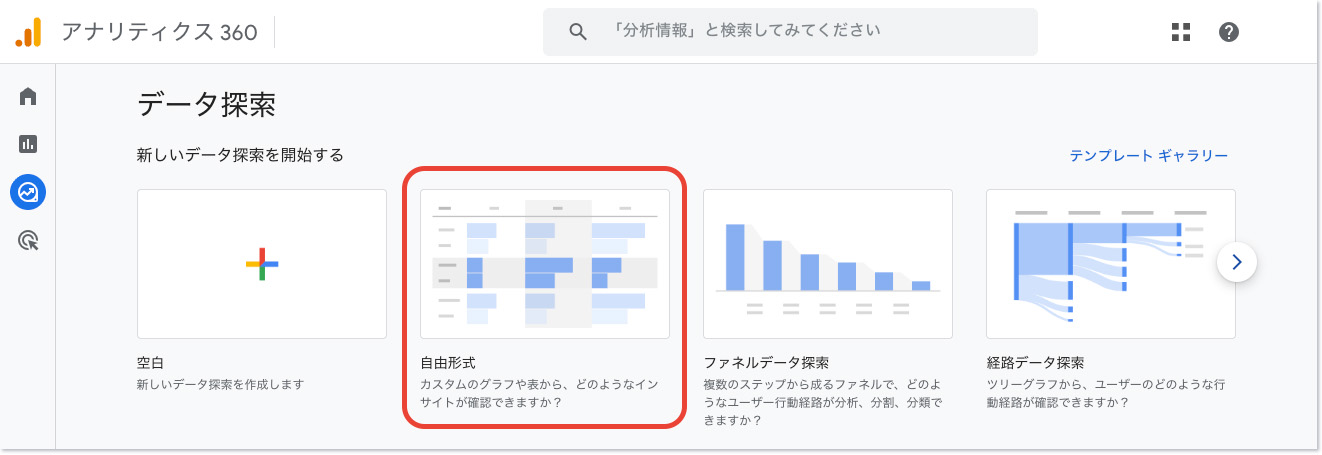
Task: Click the 経路データ探索 title text
Action: 1035,363
